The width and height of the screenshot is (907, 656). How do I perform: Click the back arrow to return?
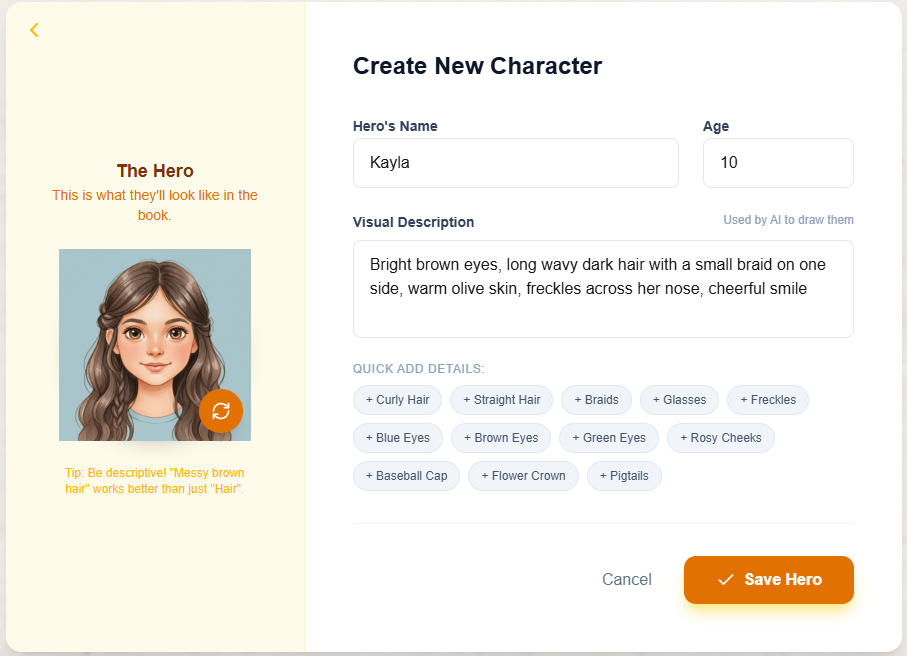(x=34, y=30)
